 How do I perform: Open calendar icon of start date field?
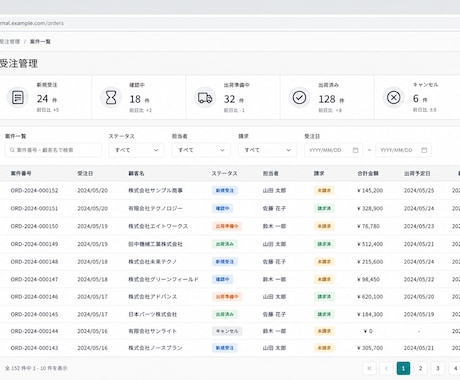(356, 150)
